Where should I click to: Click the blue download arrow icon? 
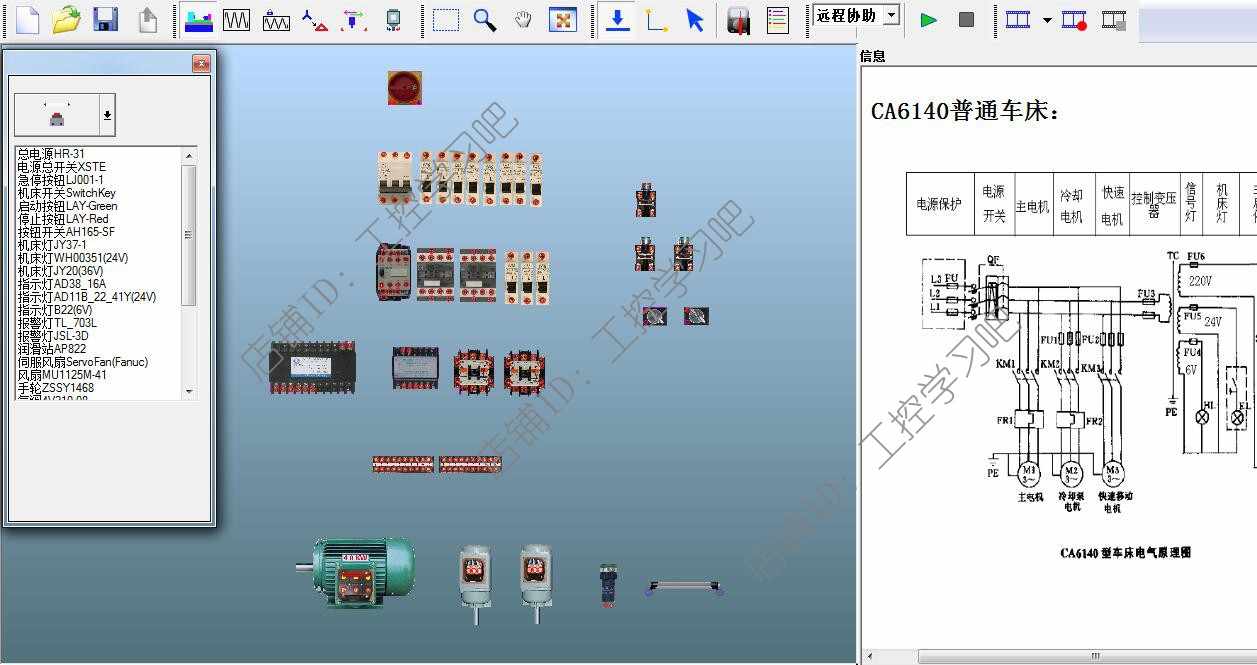(618, 19)
